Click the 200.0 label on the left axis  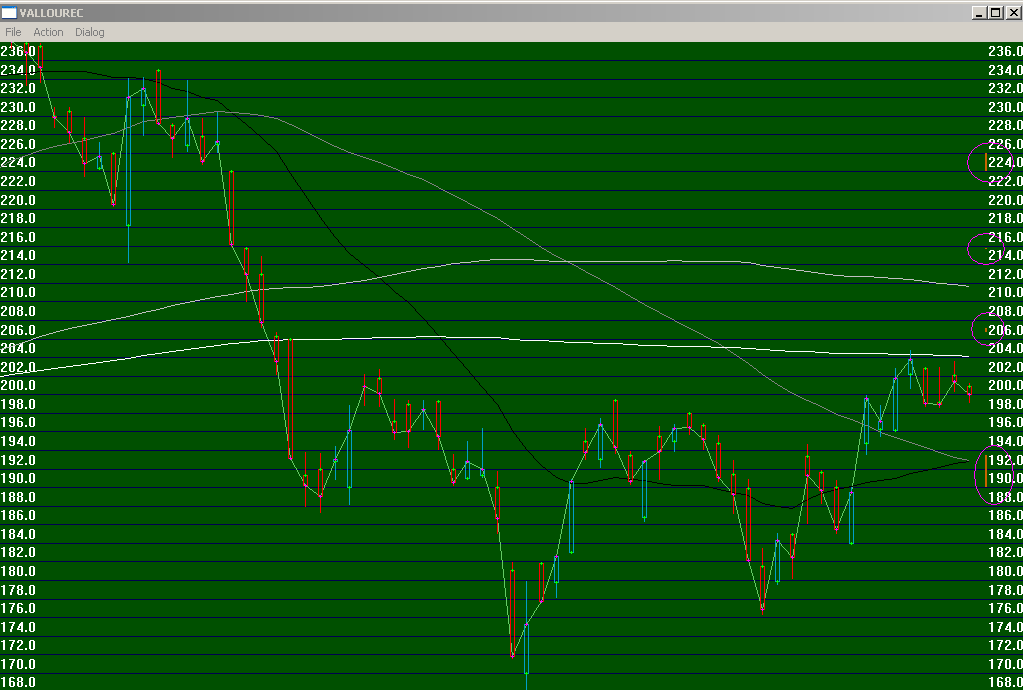[18, 385]
